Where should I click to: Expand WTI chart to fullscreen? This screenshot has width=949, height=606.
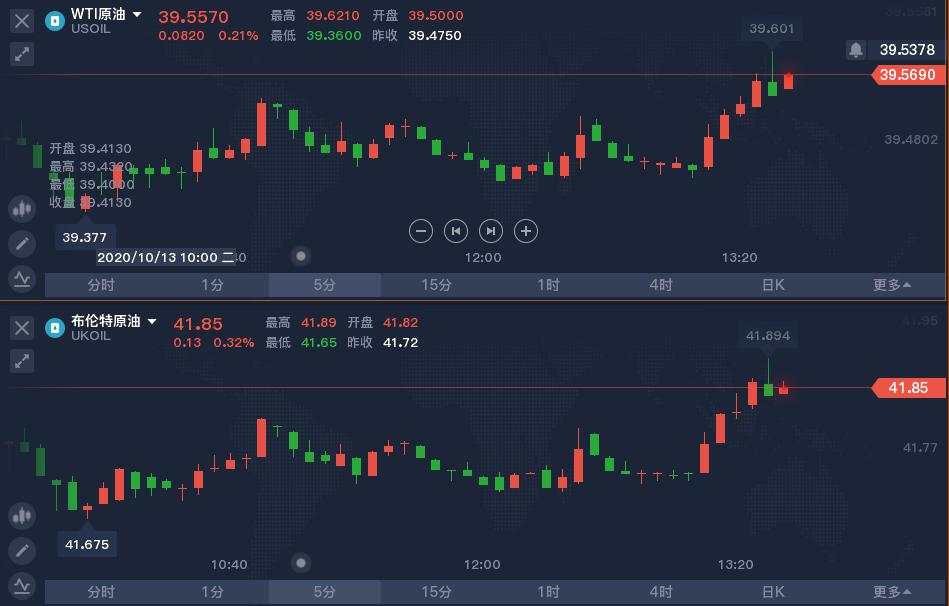(22, 54)
